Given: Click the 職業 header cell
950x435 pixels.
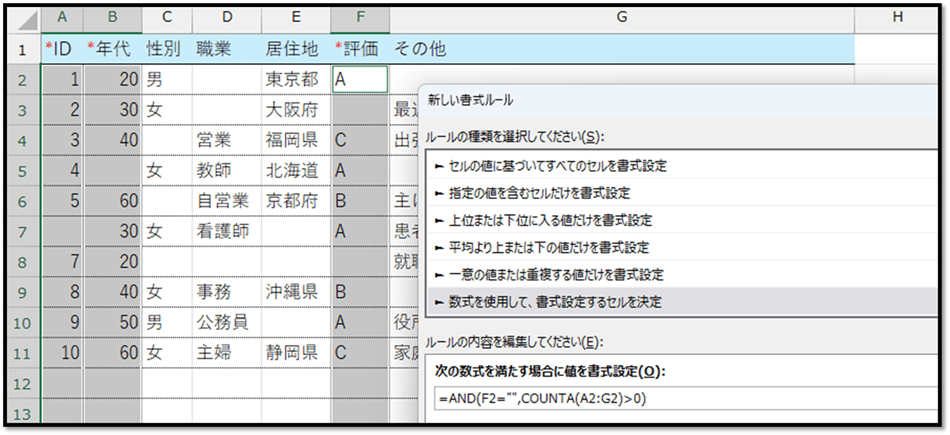Looking at the screenshot, I should point(226,49).
